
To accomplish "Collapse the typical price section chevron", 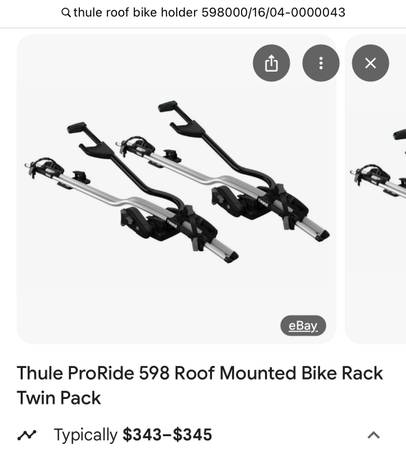I will (x=374, y=435).
